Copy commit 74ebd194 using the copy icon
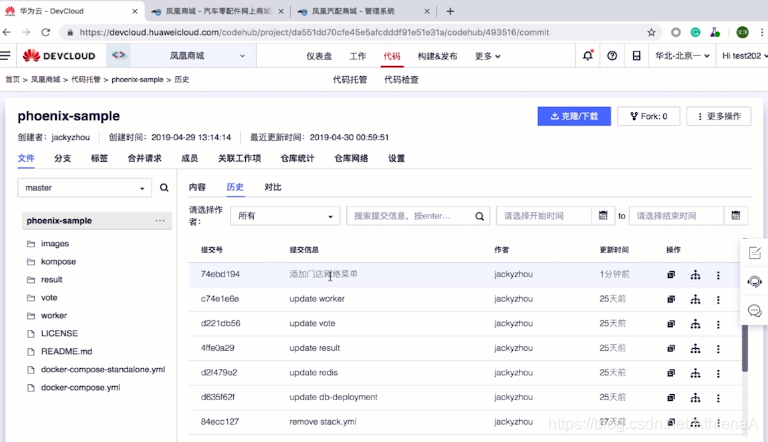Viewport: 768px width, 442px height. point(671,275)
